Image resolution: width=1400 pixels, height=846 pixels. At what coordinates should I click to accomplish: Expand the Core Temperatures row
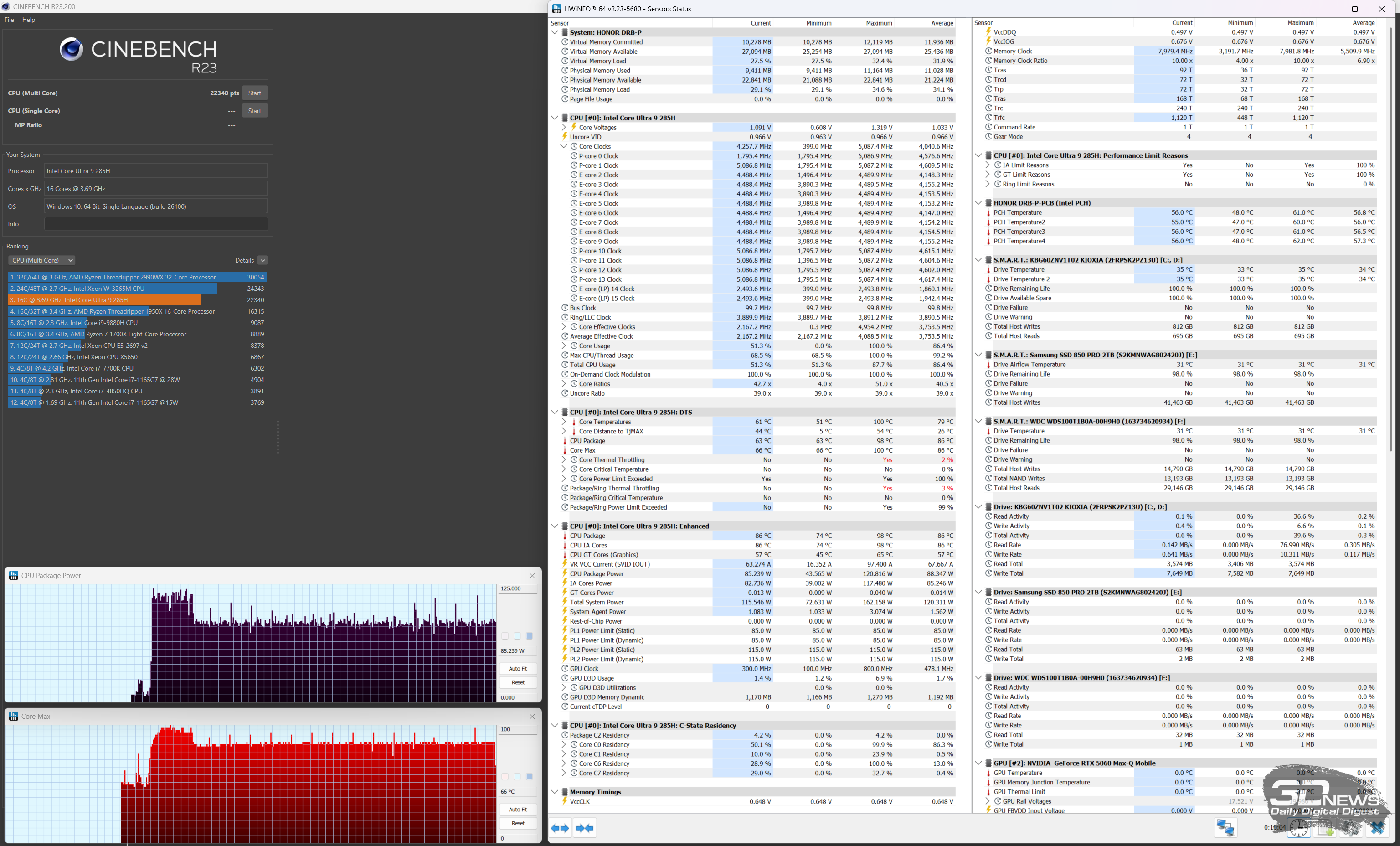point(564,422)
